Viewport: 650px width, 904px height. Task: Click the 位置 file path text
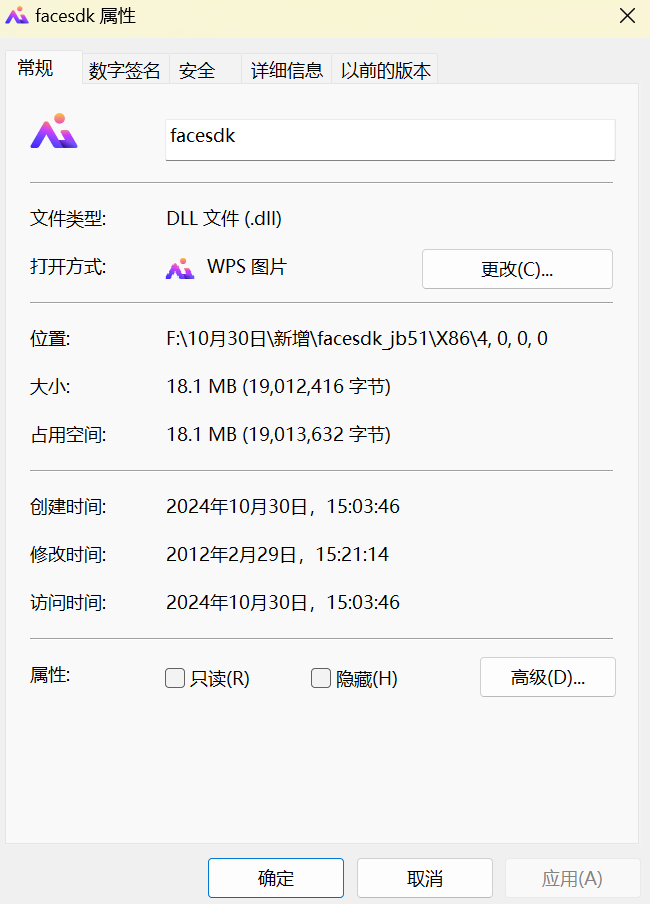point(357,339)
